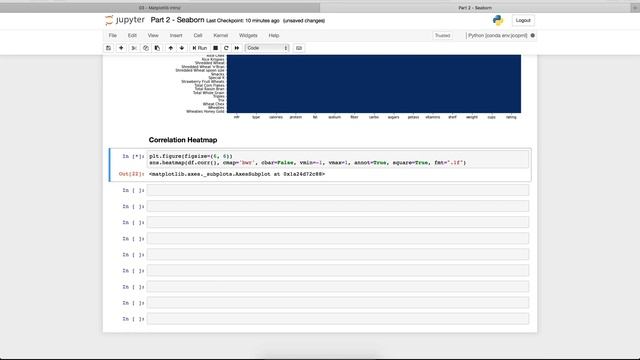640x360 pixels.
Task: Open the File menu
Action: click(113, 36)
